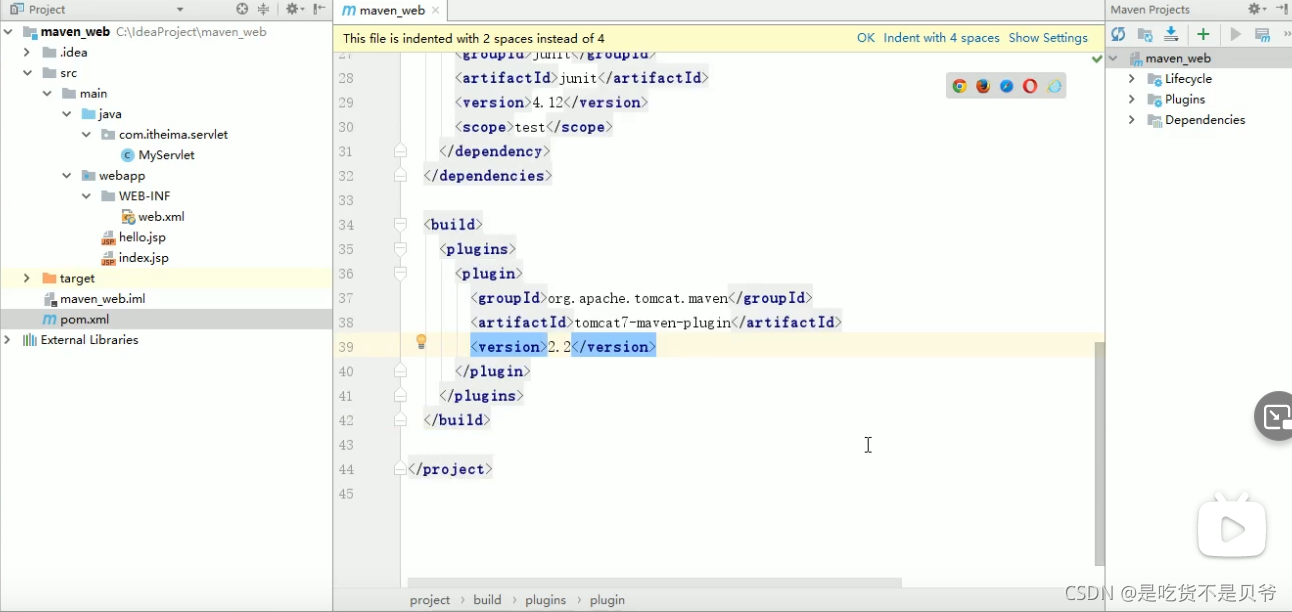The width and height of the screenshot is (1292, 612).
Task: Close the maven_web editor tab
Action: click(437, 11)
